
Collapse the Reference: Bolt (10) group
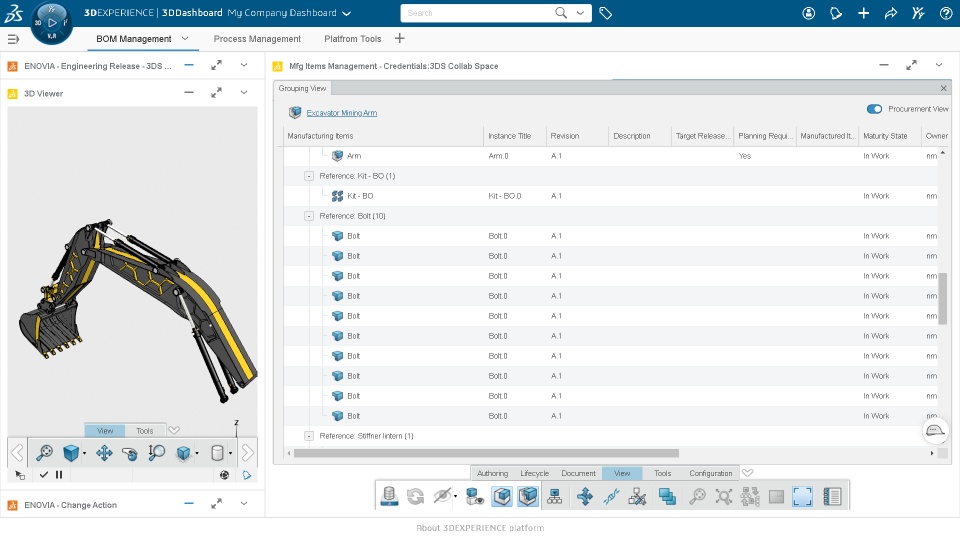point(309,216)
